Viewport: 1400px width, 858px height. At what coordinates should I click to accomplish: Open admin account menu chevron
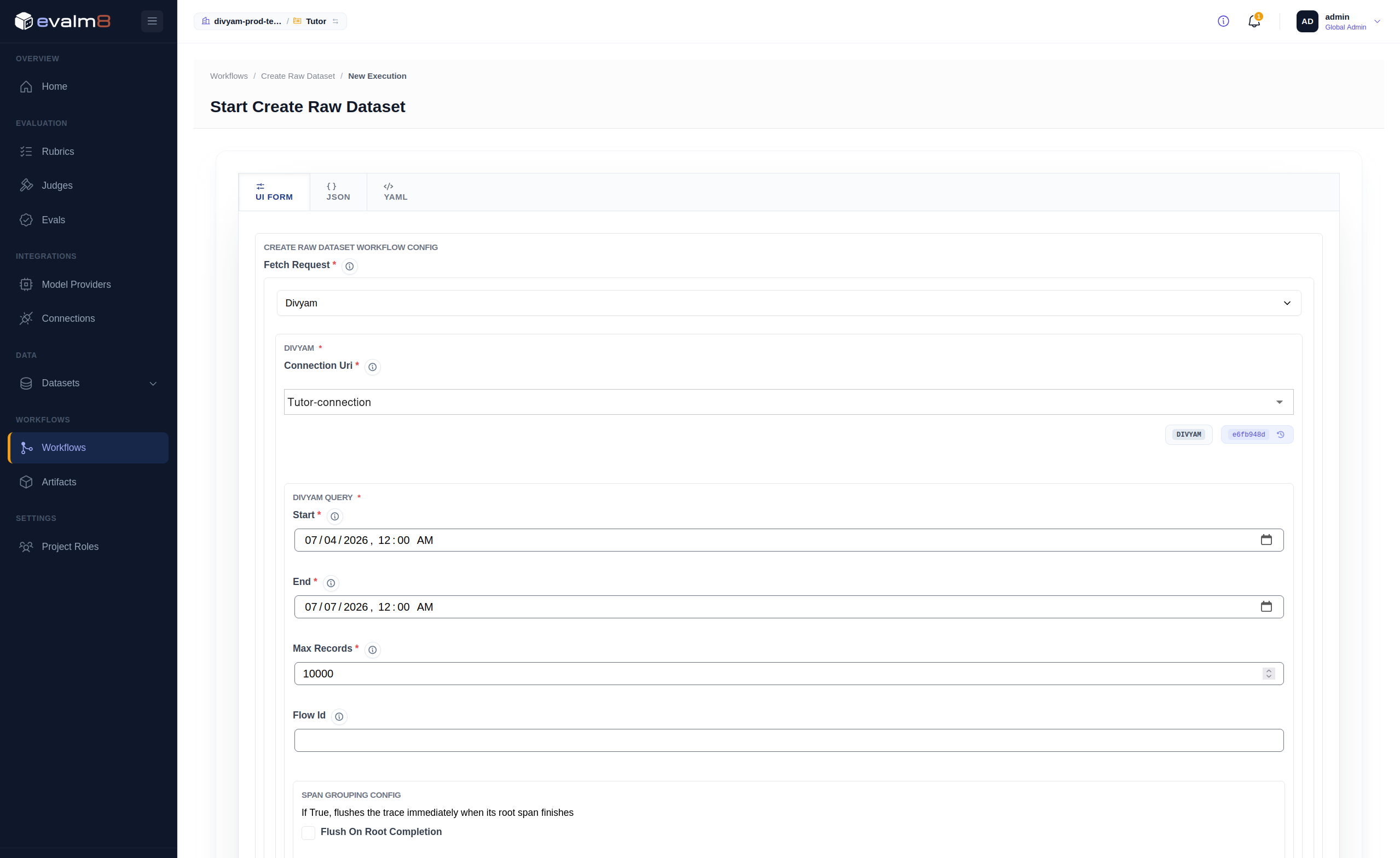coord(1376,21)
